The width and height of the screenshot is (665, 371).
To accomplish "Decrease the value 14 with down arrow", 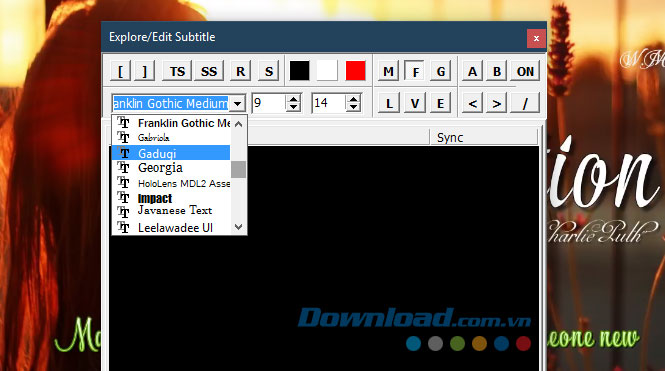I will (353, 108).
